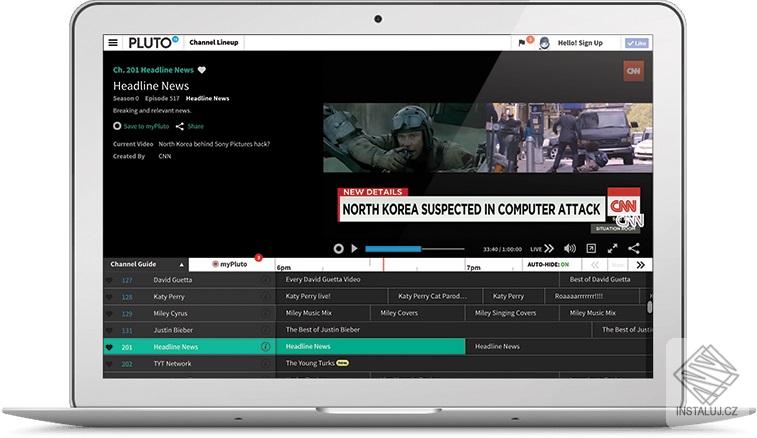Select channel 129 Miley Cyrus
Viewport: 757px width, 438px height.
[x=189, y=313]
